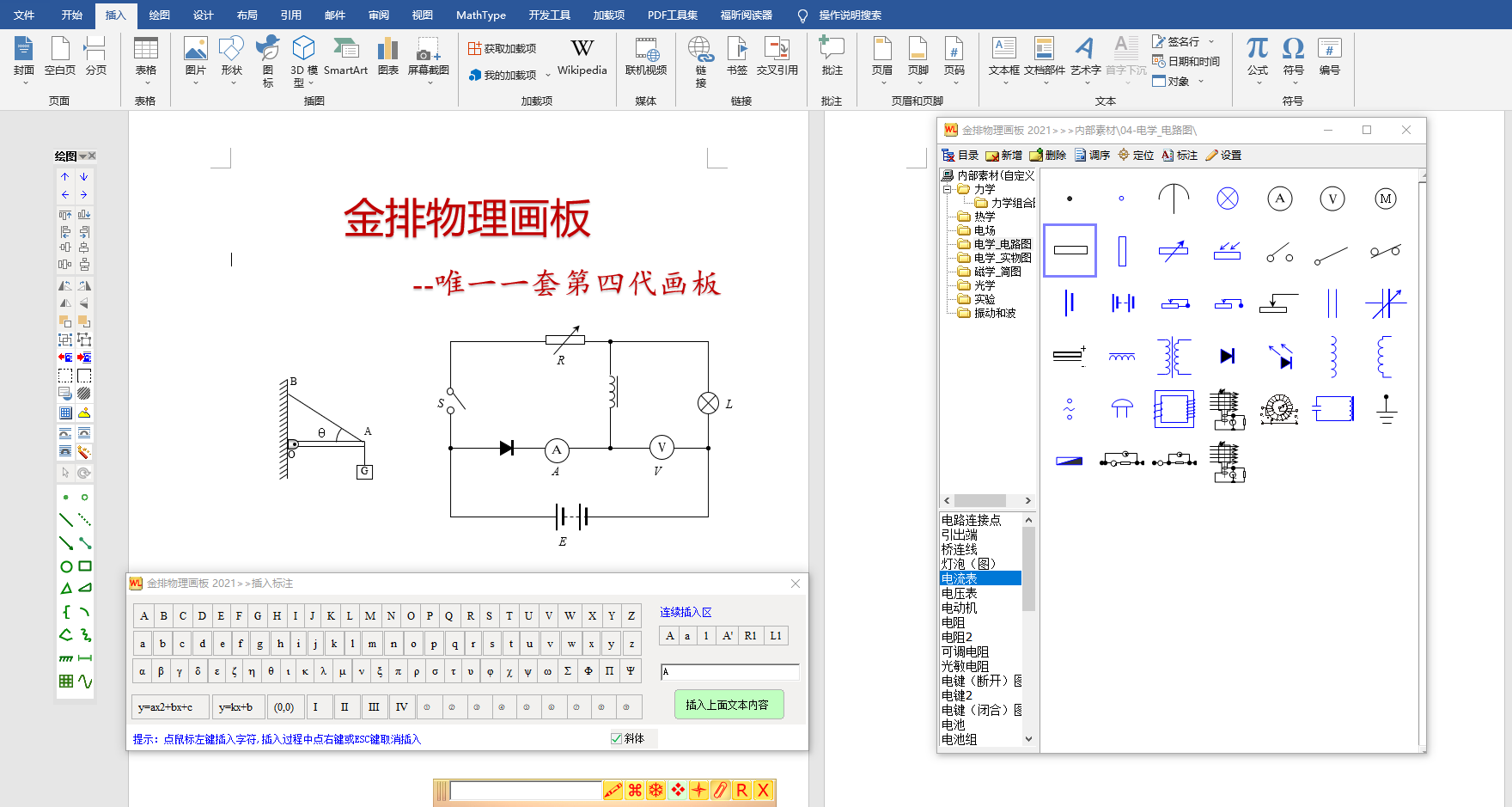
Task: Expand 我的加载项 dropdown arrow
Action: click(548, 76)
